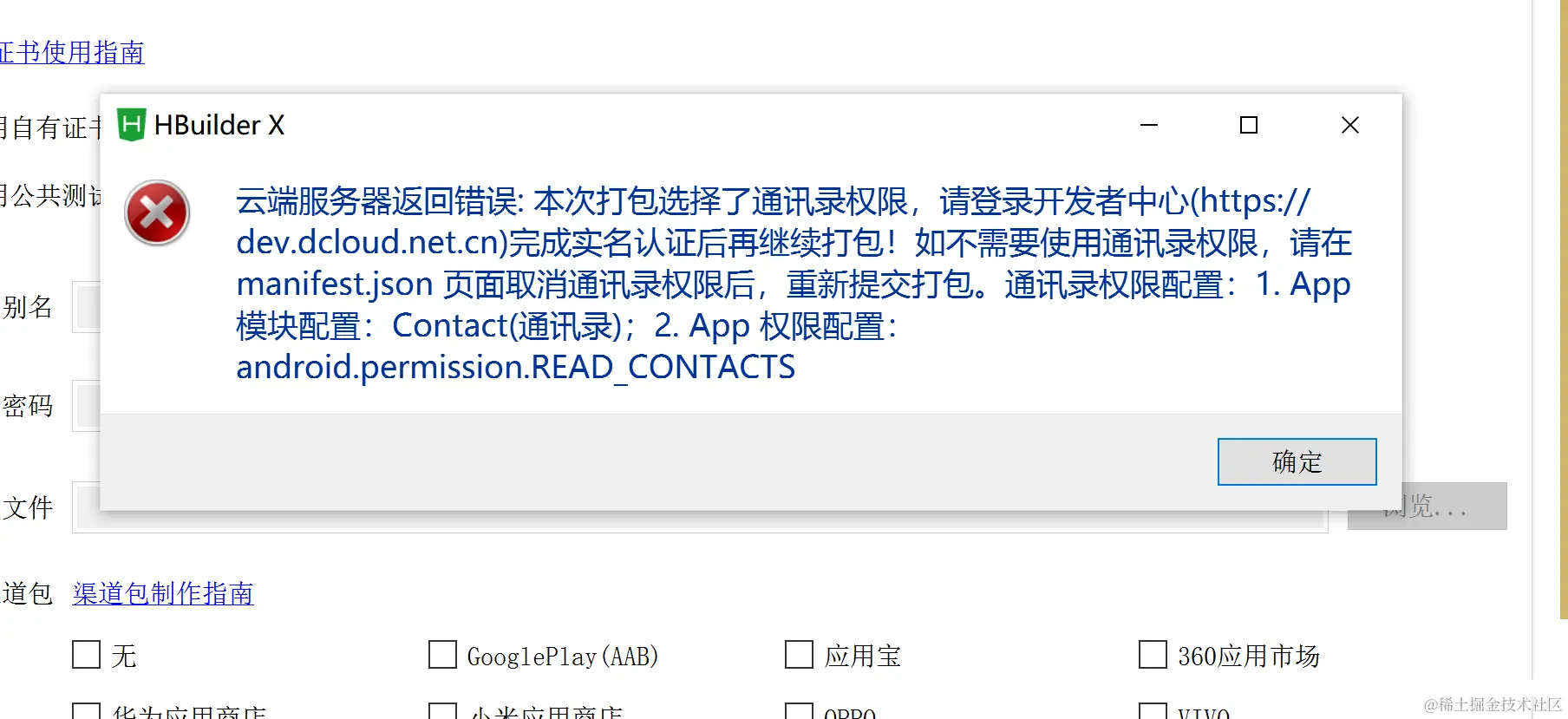Toggle the 小米应用商店 checkbox
This screenshot has width=1568, height=719.
(x=442, y=711)
